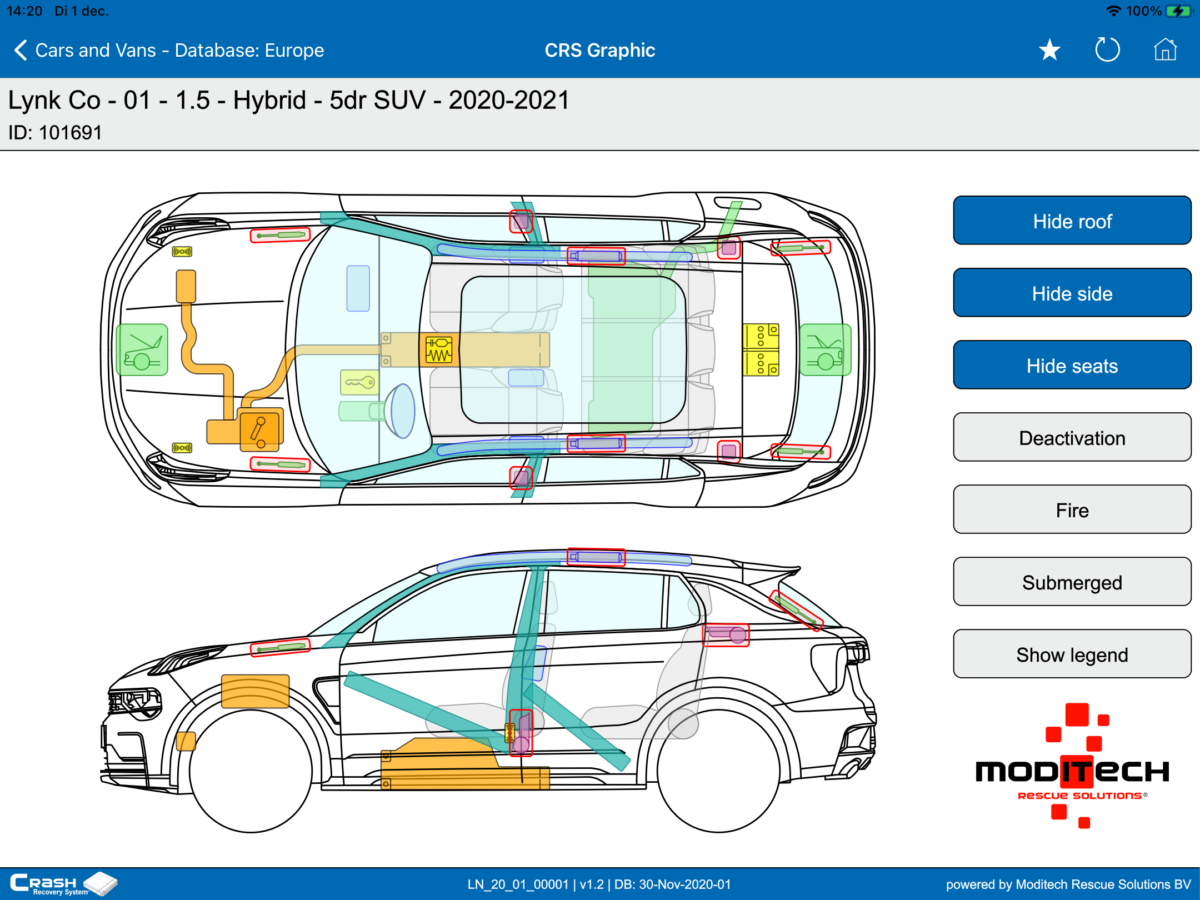
Task: Go back to Cars and Vans database
Action: 170,50
